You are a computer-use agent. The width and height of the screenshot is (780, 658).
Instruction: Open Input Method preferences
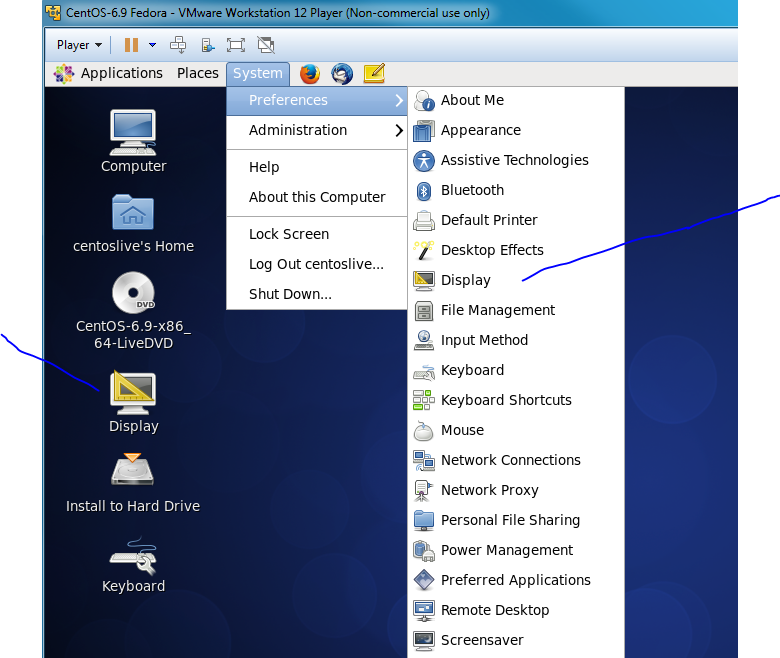516,340
